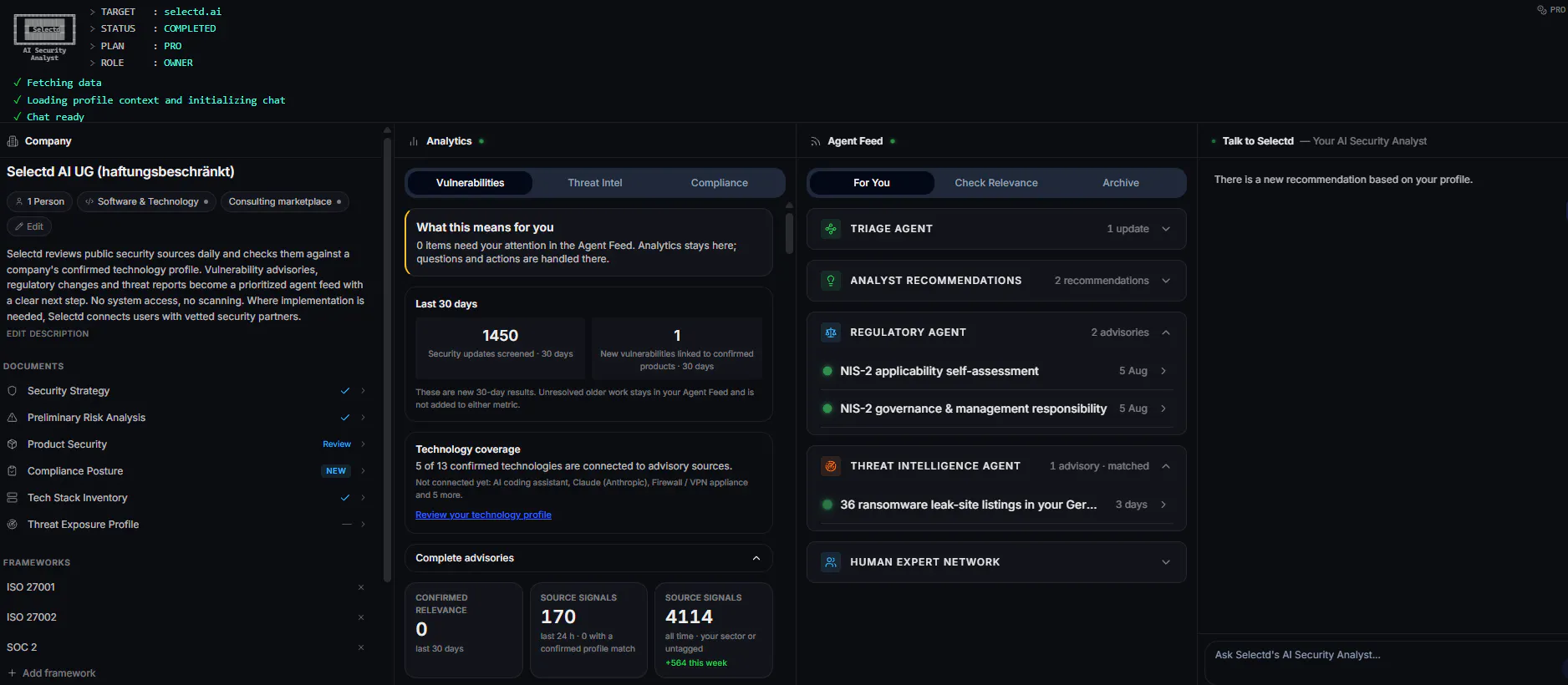
Task: Click the 'Talk to Selectd' chat header
Action: point(1258,141)
